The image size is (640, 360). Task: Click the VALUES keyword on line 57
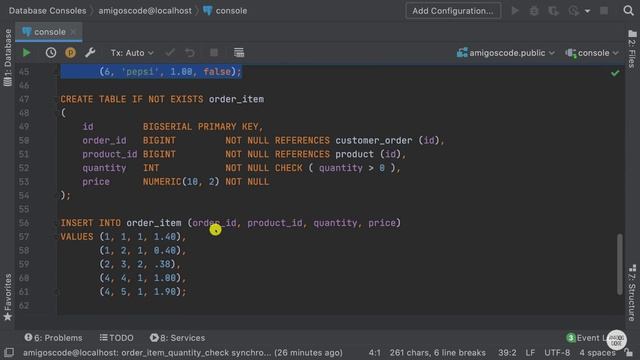(x=77, y=237)
